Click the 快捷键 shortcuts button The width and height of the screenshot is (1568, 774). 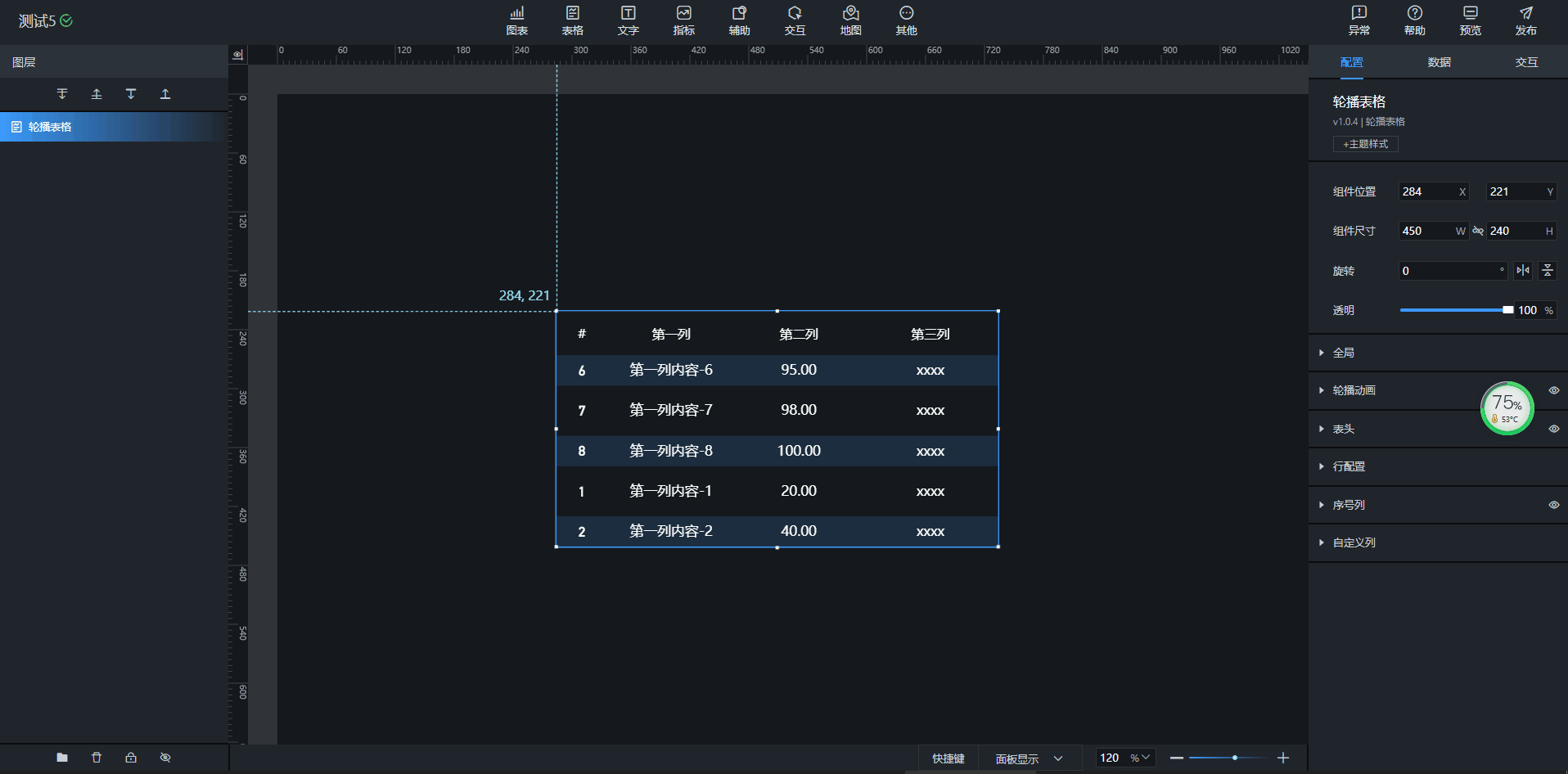click(x=948, y=758)
